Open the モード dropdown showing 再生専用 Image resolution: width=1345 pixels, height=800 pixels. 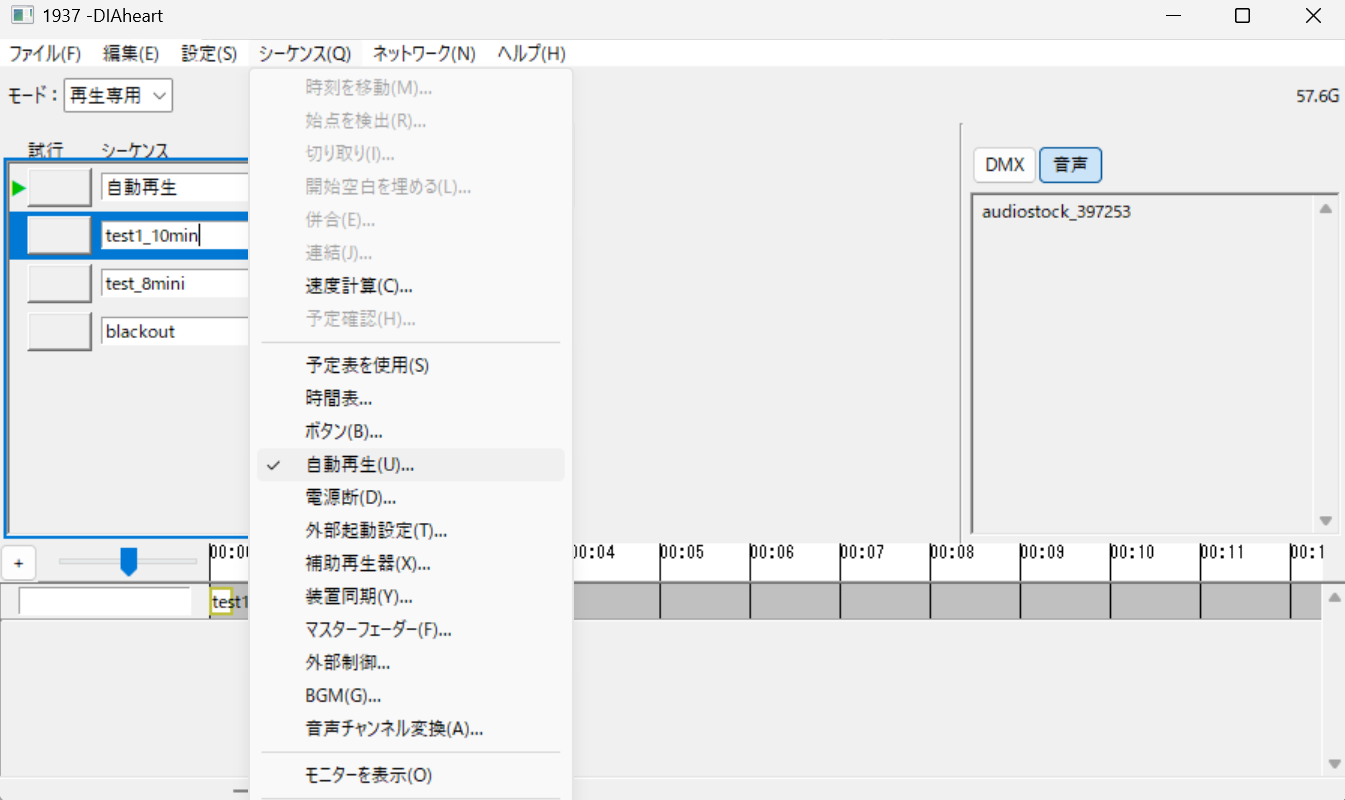pos(118,96)
